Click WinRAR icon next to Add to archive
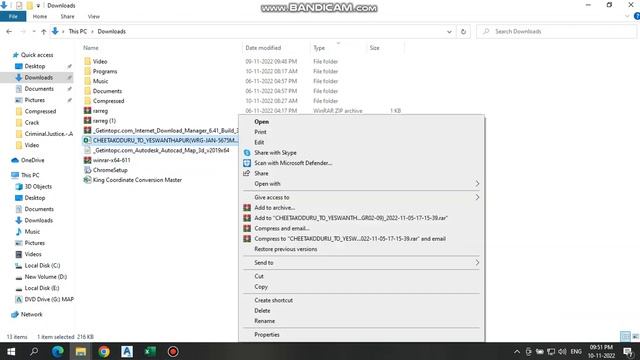Viewport: 640px width, 360px height. click(x=247, y=207)
